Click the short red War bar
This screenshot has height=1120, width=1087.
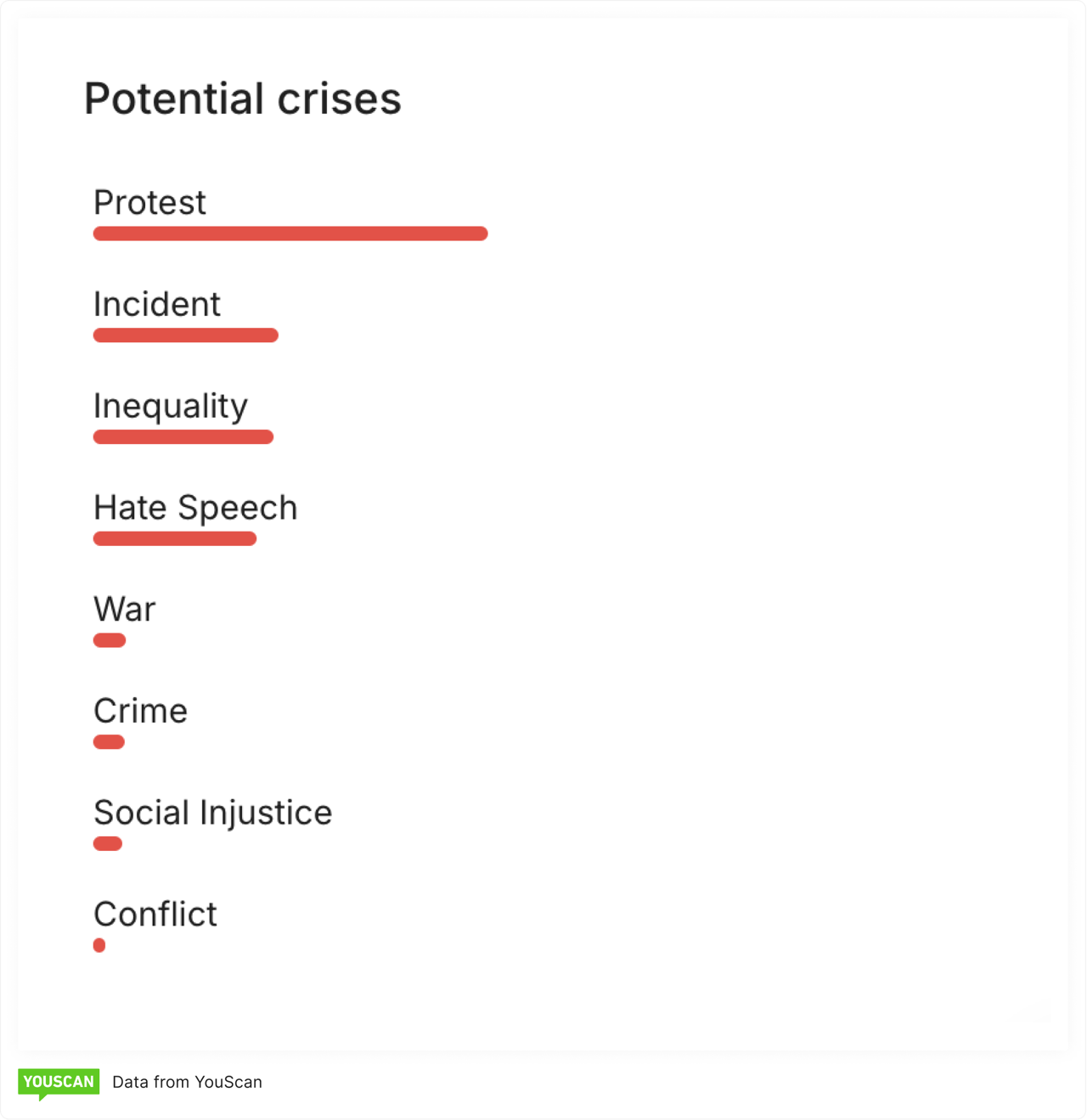(x=110, y=640)
